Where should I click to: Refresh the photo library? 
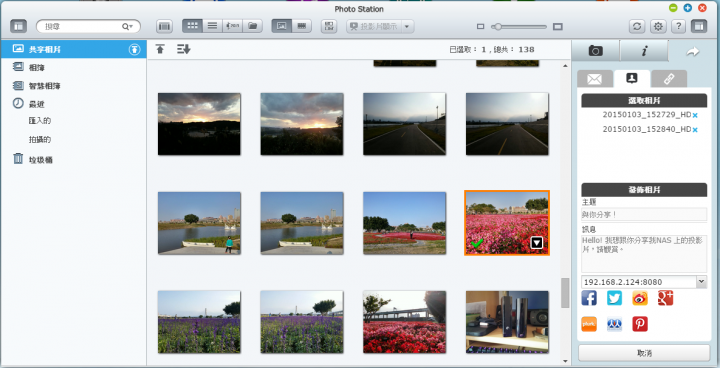[x=637, y=26]
